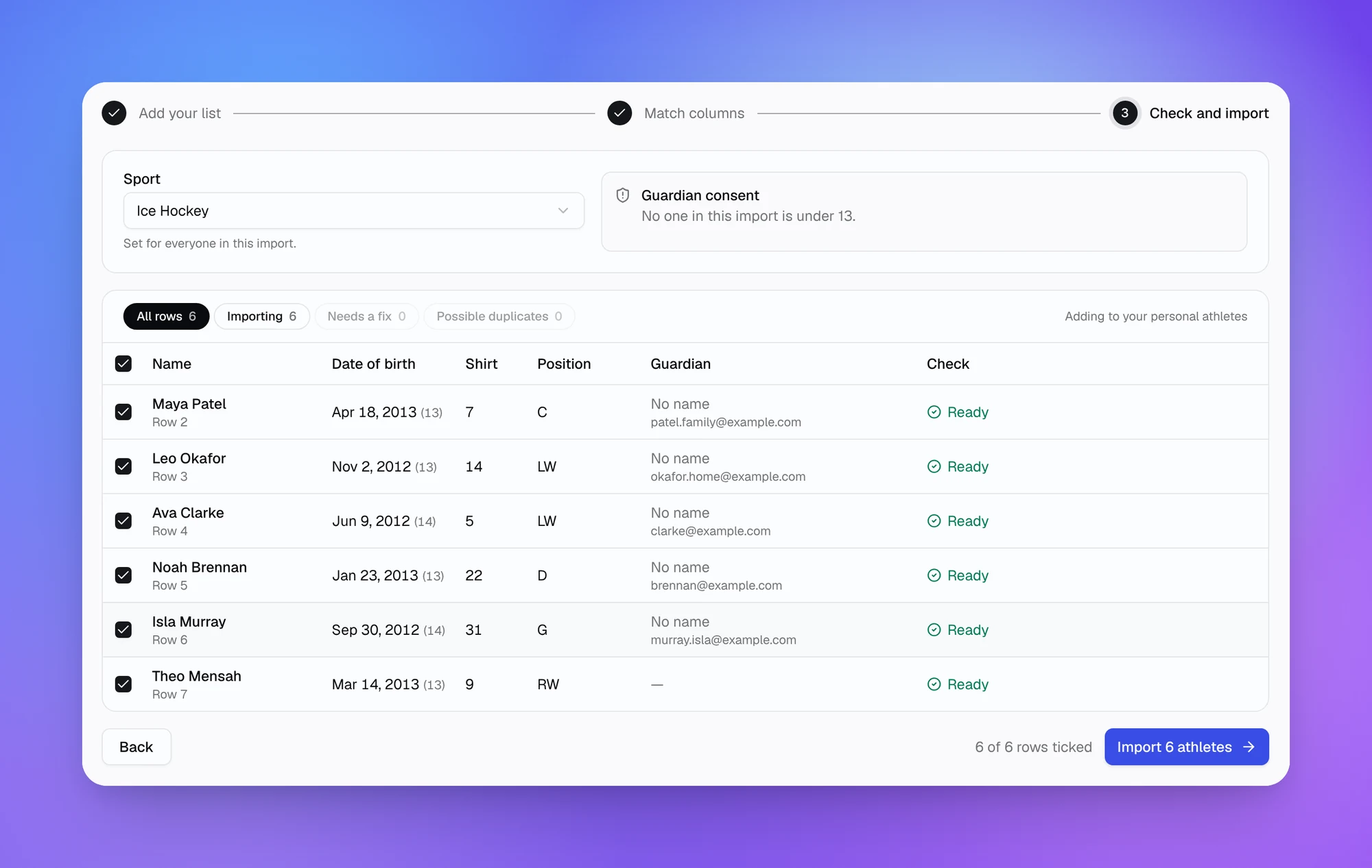1372x868 pixels.
Task: Click the Date of birth column header
Action: point(374,364)
